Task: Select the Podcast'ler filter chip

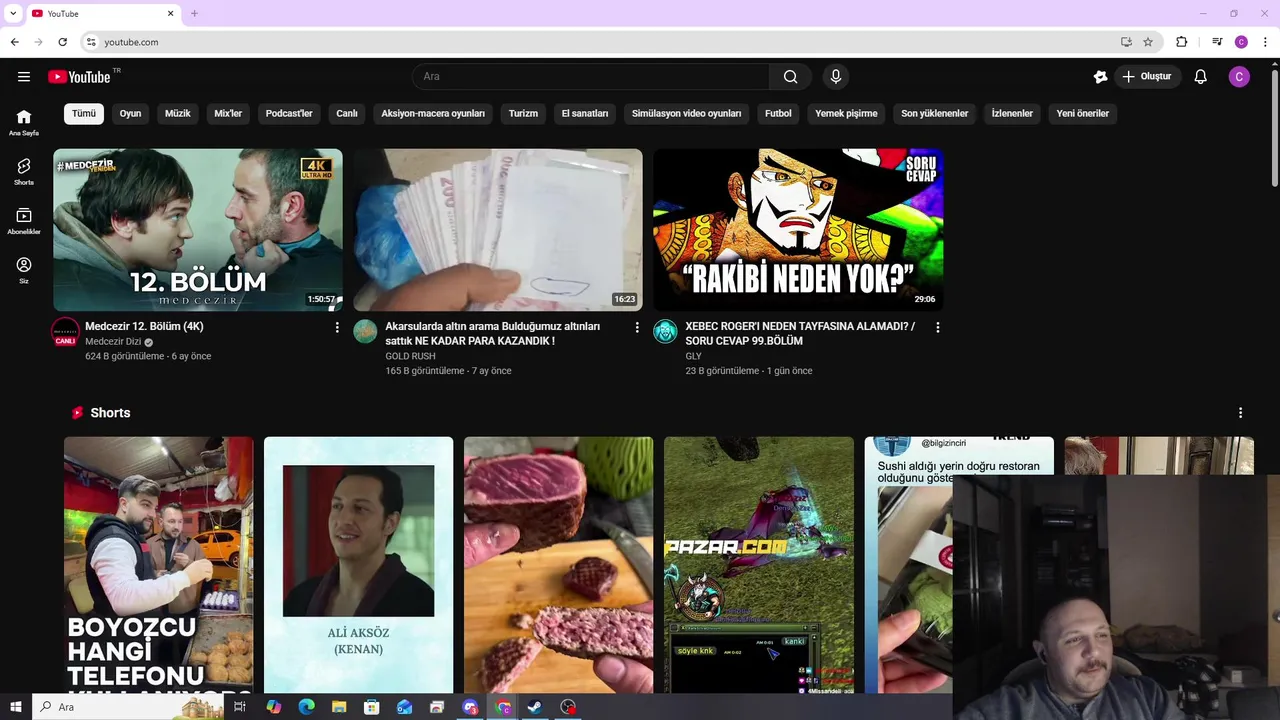Action: [x=289, y=113]
